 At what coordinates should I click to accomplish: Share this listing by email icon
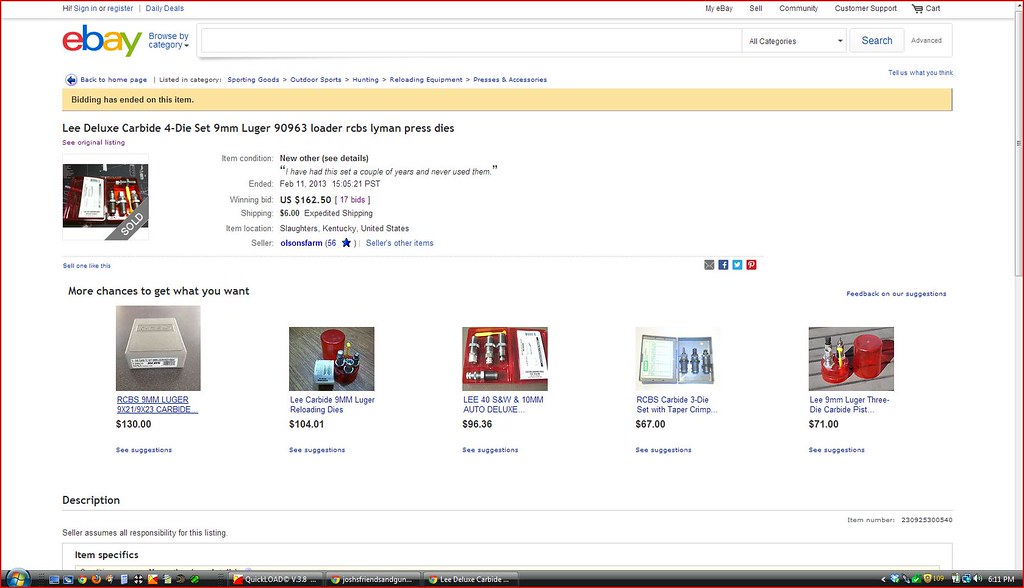[x=709, y=265]
